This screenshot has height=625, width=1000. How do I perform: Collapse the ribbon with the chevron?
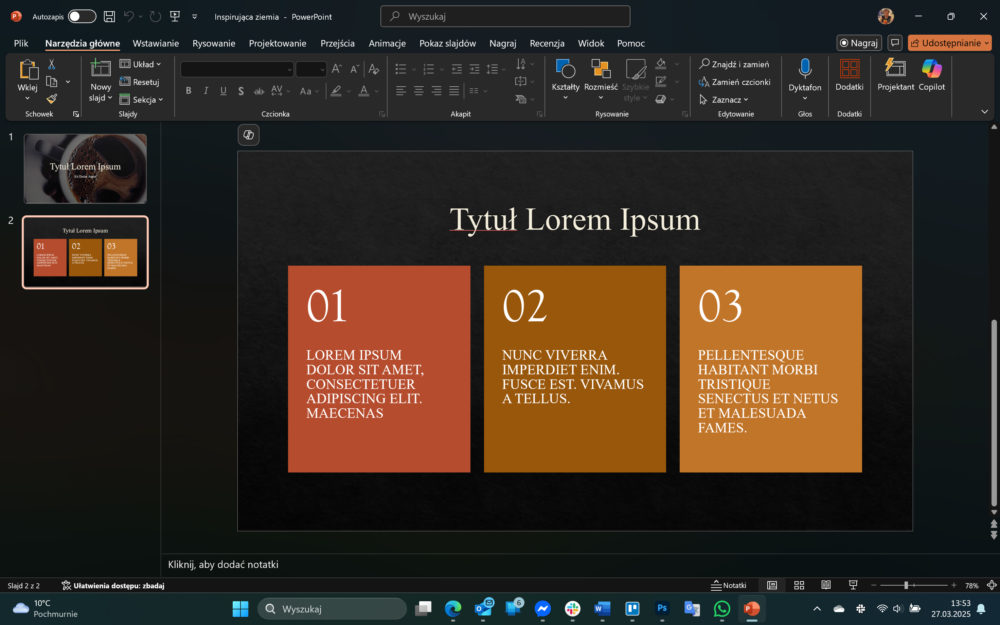coord(985,112)
